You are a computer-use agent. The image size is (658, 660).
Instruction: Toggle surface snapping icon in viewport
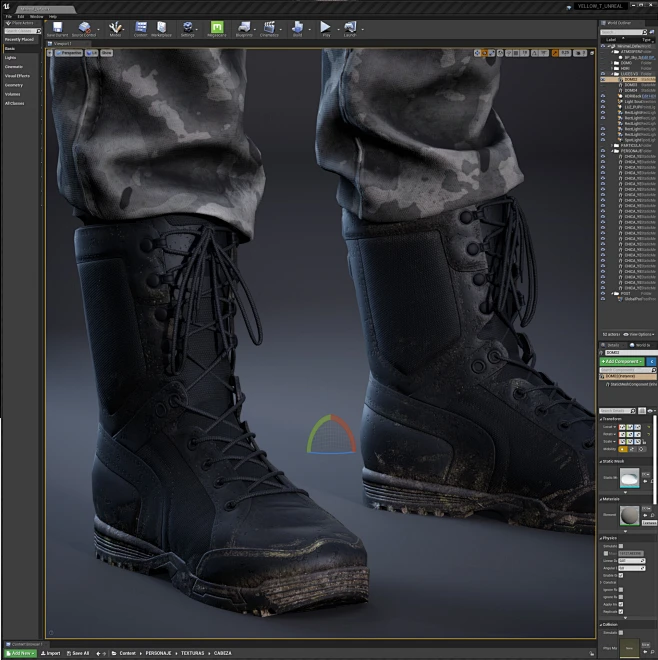click(x=509, y=53)
